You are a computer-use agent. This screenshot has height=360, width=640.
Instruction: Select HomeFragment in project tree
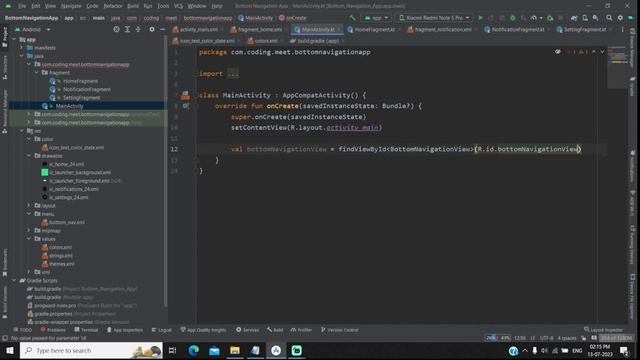tap(80, 81)
